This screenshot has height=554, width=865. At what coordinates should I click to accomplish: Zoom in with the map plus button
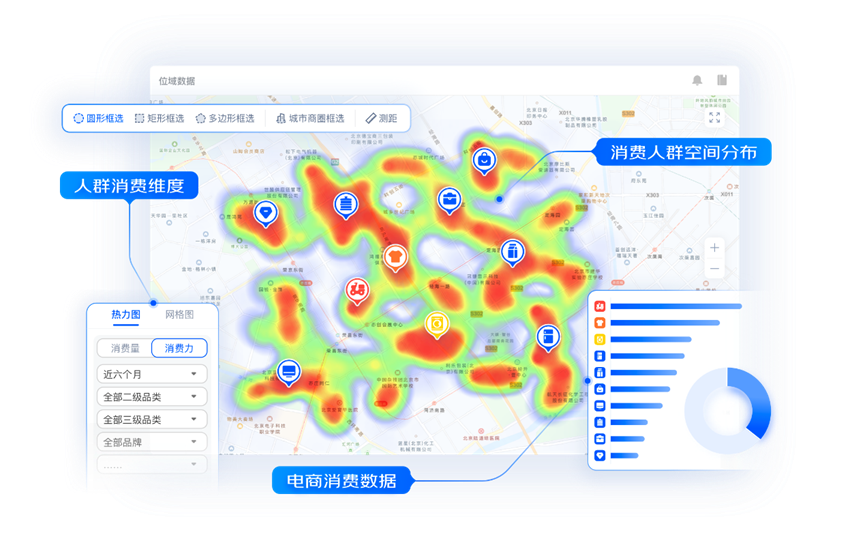pyautogui.click(x=714, y=248)
